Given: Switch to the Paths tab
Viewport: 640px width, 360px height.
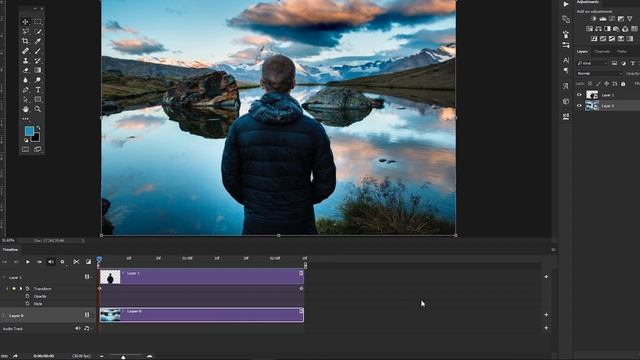Looking at the screenshot, I should (622, 51).
